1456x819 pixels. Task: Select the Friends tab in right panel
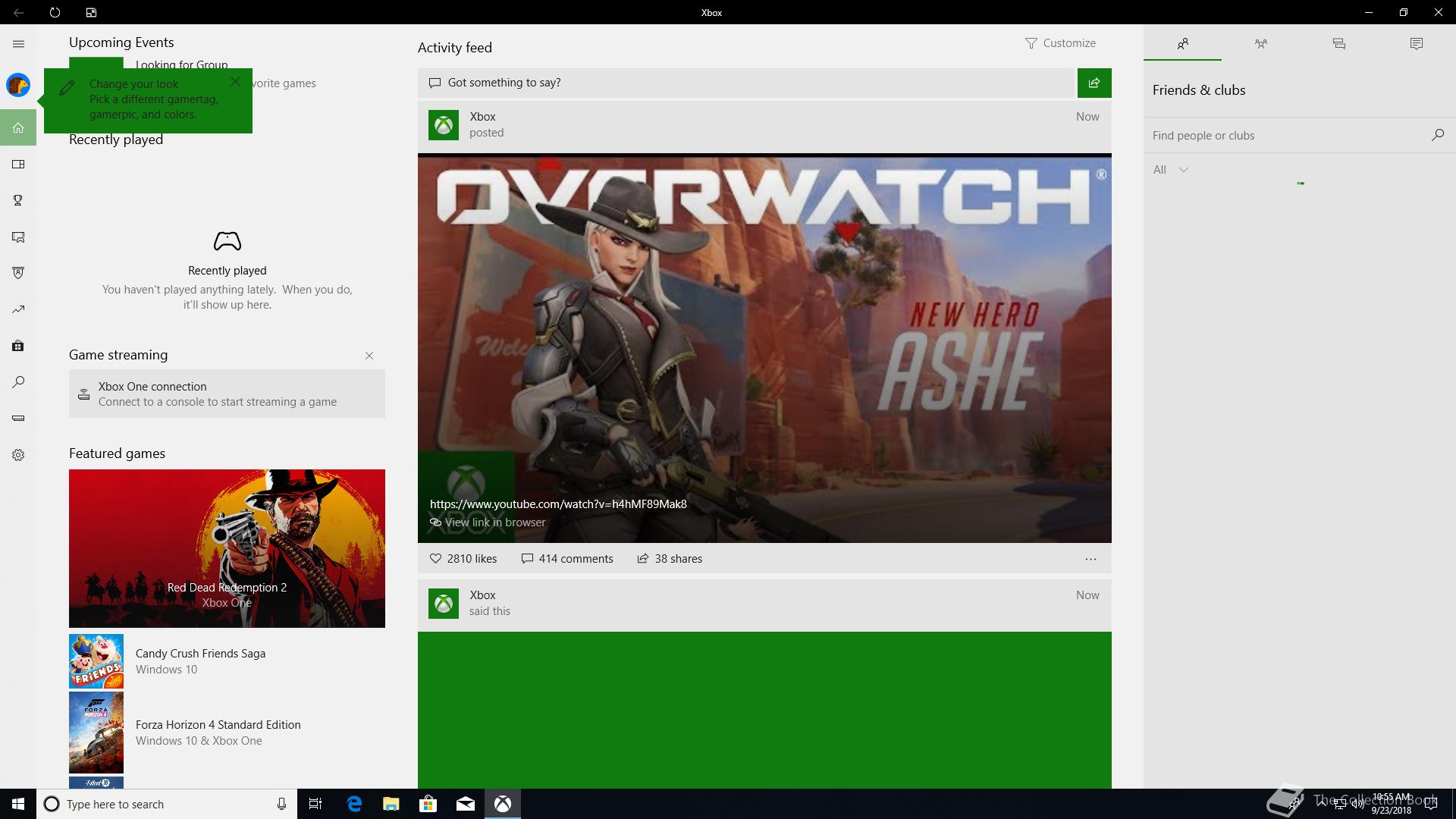coord(1183,43)
